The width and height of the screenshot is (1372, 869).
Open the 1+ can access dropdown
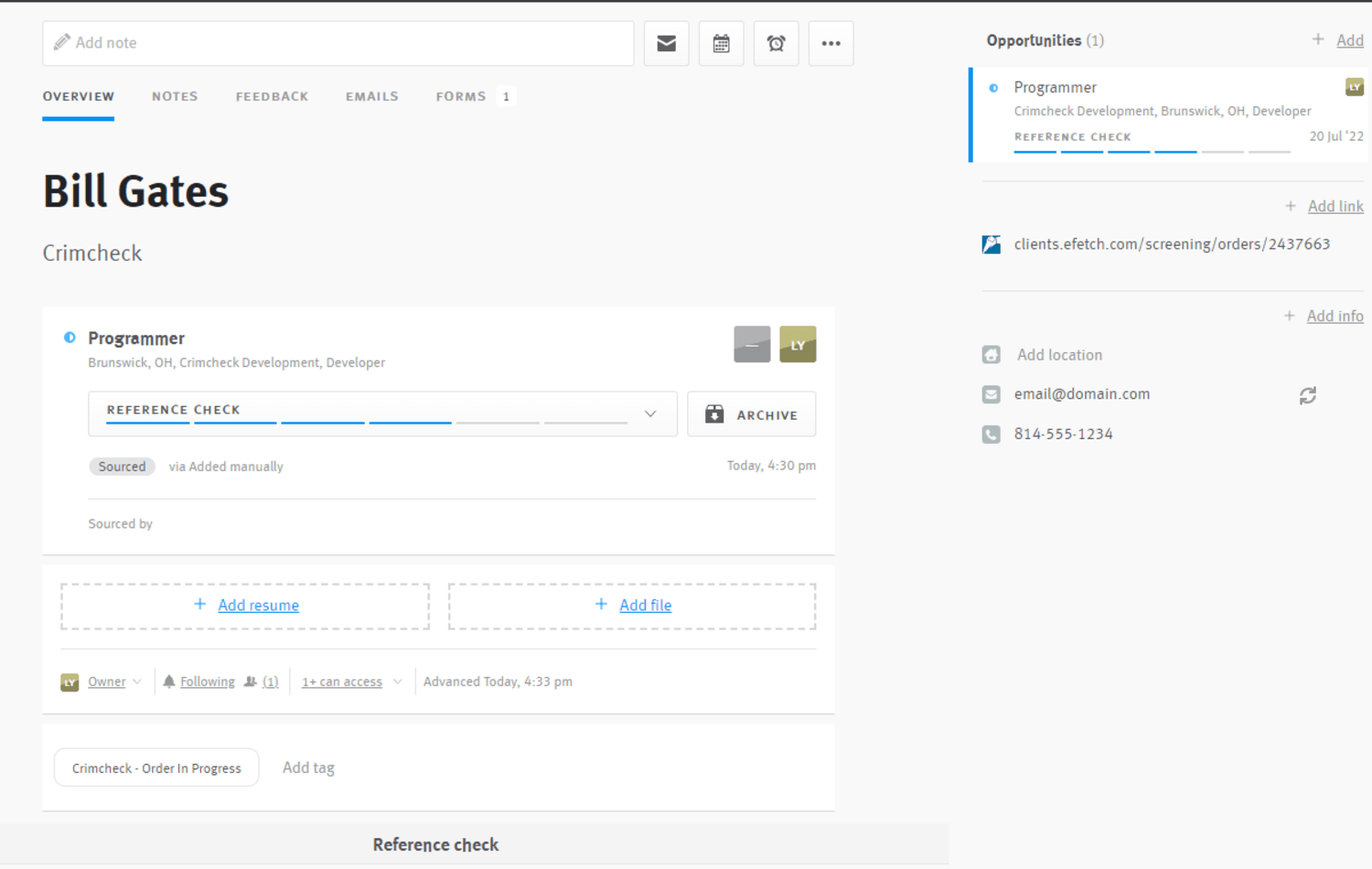coord(351,681)
